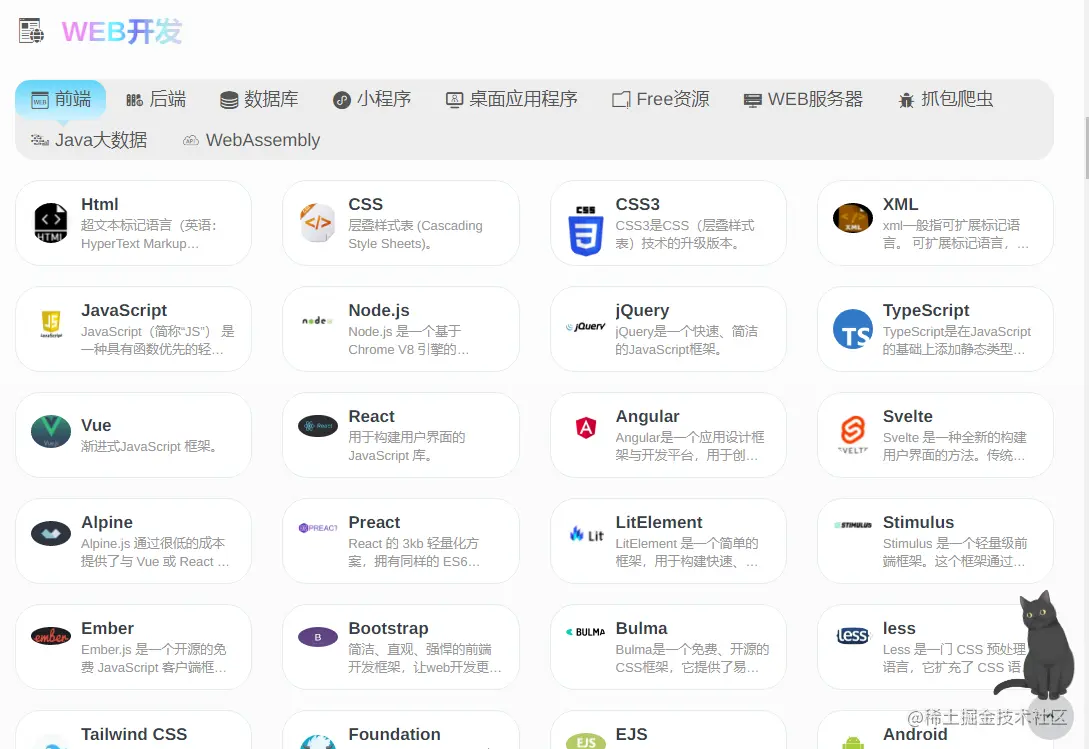Open the Angular card title
The width and height of the screenshot is (1089, 749).
647,416
